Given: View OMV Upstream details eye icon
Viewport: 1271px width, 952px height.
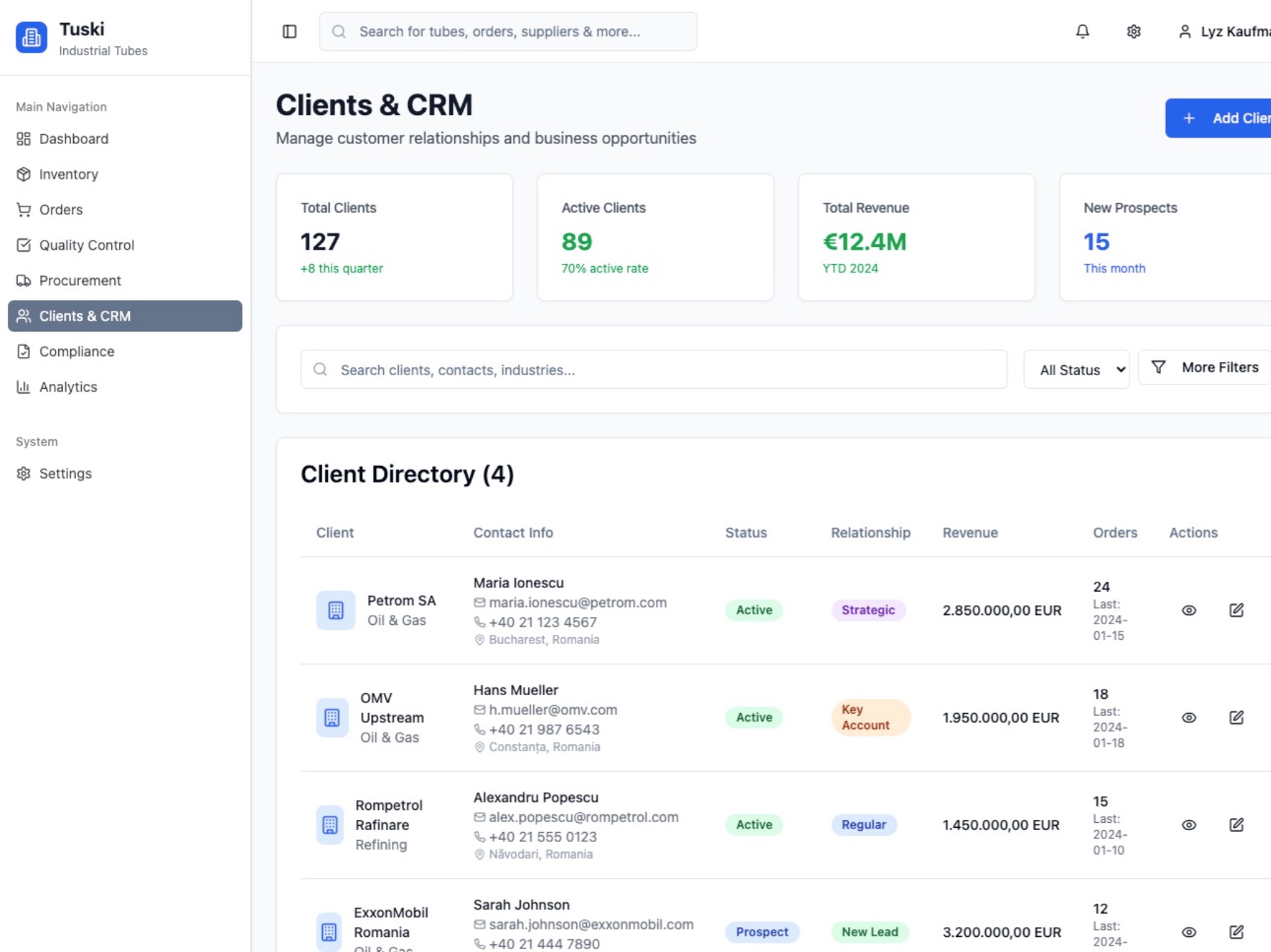Looking at the screenshot, I should pos(1189,717).
